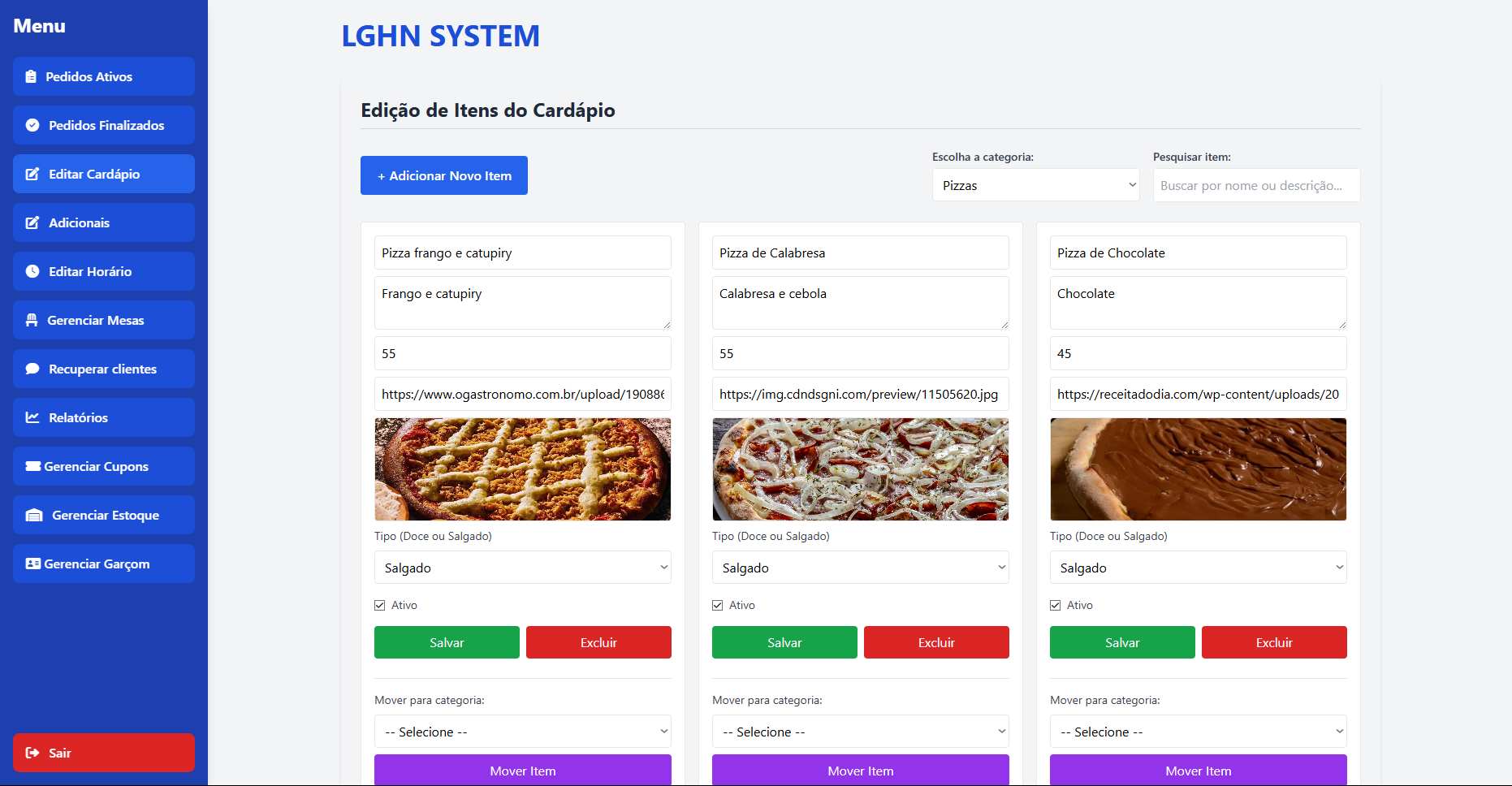The width and height of the screenshot is (1512, 786).
Task: Expand Mover para categoria dropdown for Pizza de Calabresa
Action: 860,732
